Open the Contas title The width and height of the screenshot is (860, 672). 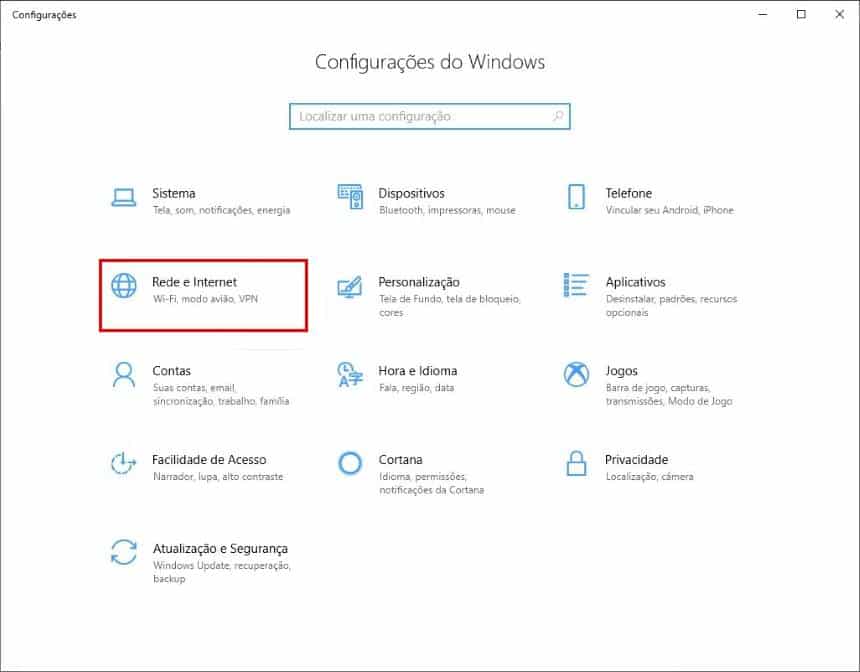pos(172,371)
